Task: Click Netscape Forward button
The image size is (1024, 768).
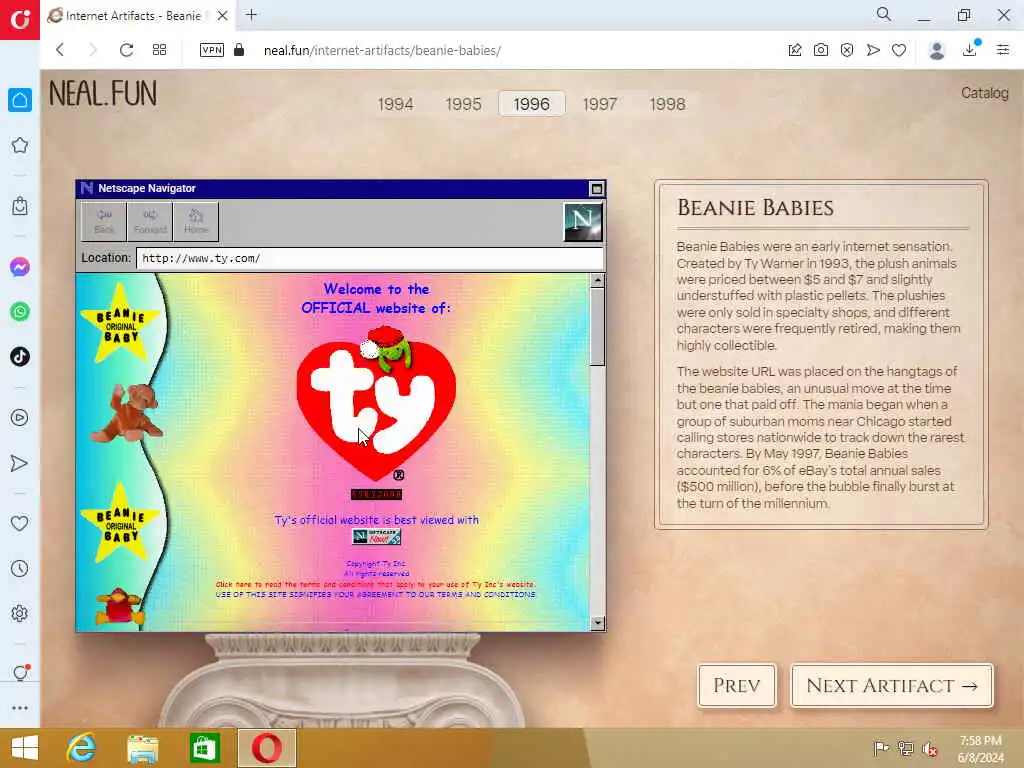Action: tap(150, 221)
